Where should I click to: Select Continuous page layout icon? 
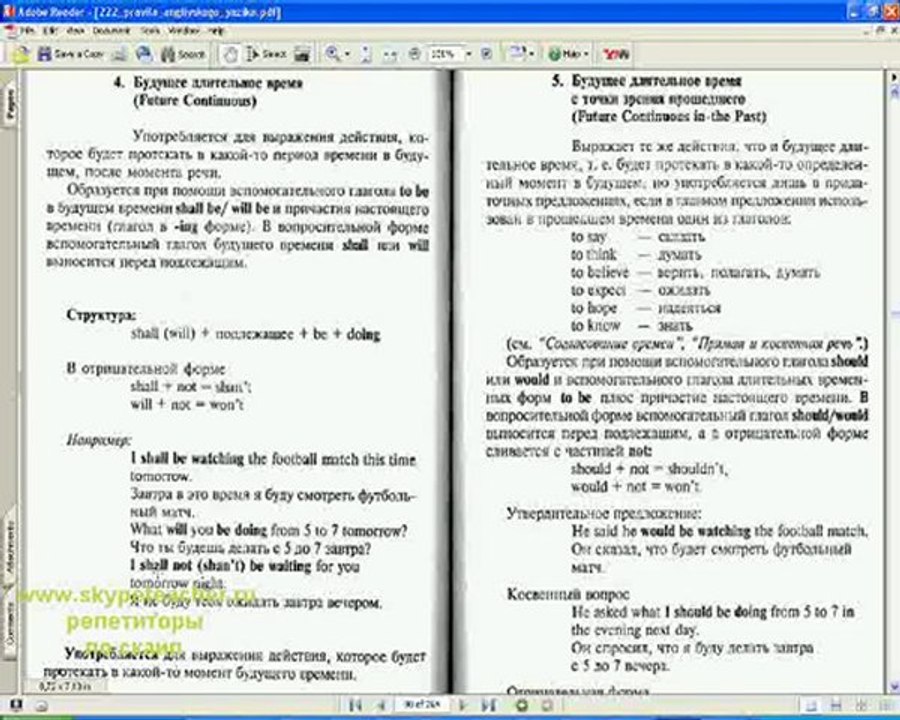pos(836,705)
